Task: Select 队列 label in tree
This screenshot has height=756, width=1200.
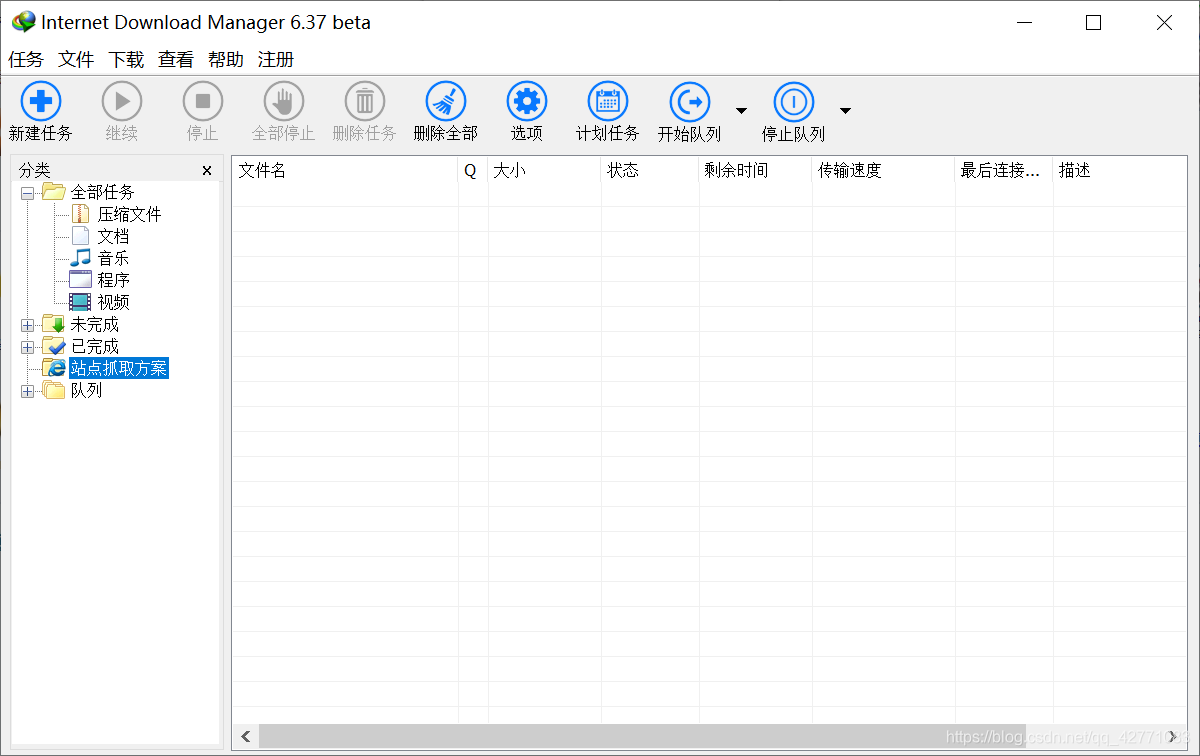Action: click(x=86, y=390)
